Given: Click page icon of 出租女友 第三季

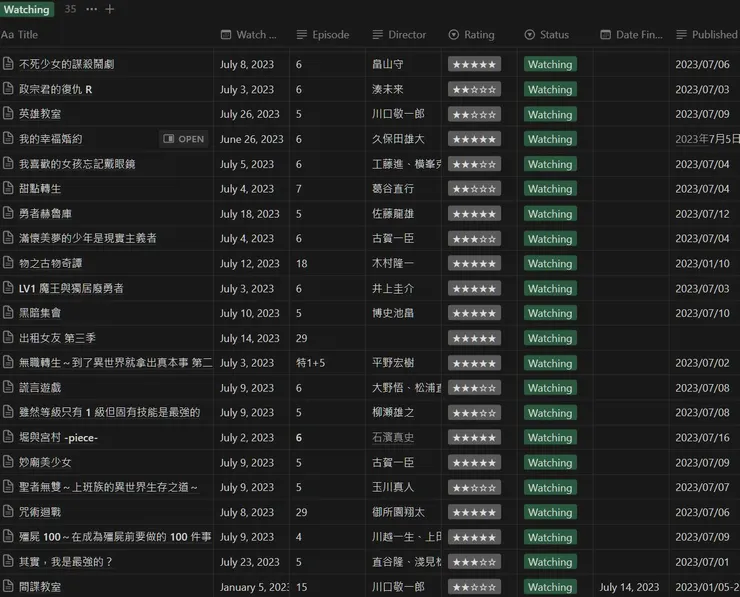Looking at the screenshot, I should 8,337.
